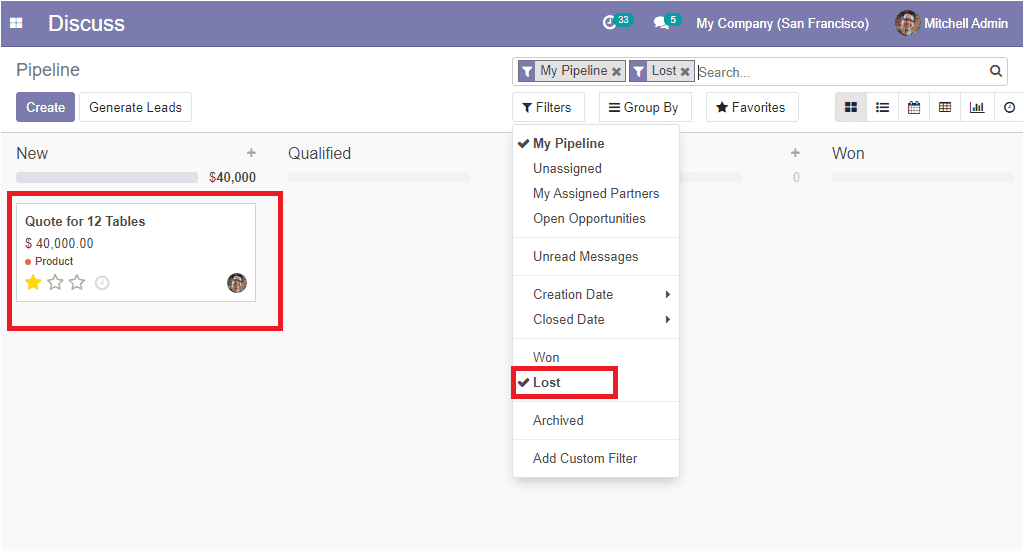Click the Generate Leads button
The image size is (1024, 552).
[x=135, y=107]
